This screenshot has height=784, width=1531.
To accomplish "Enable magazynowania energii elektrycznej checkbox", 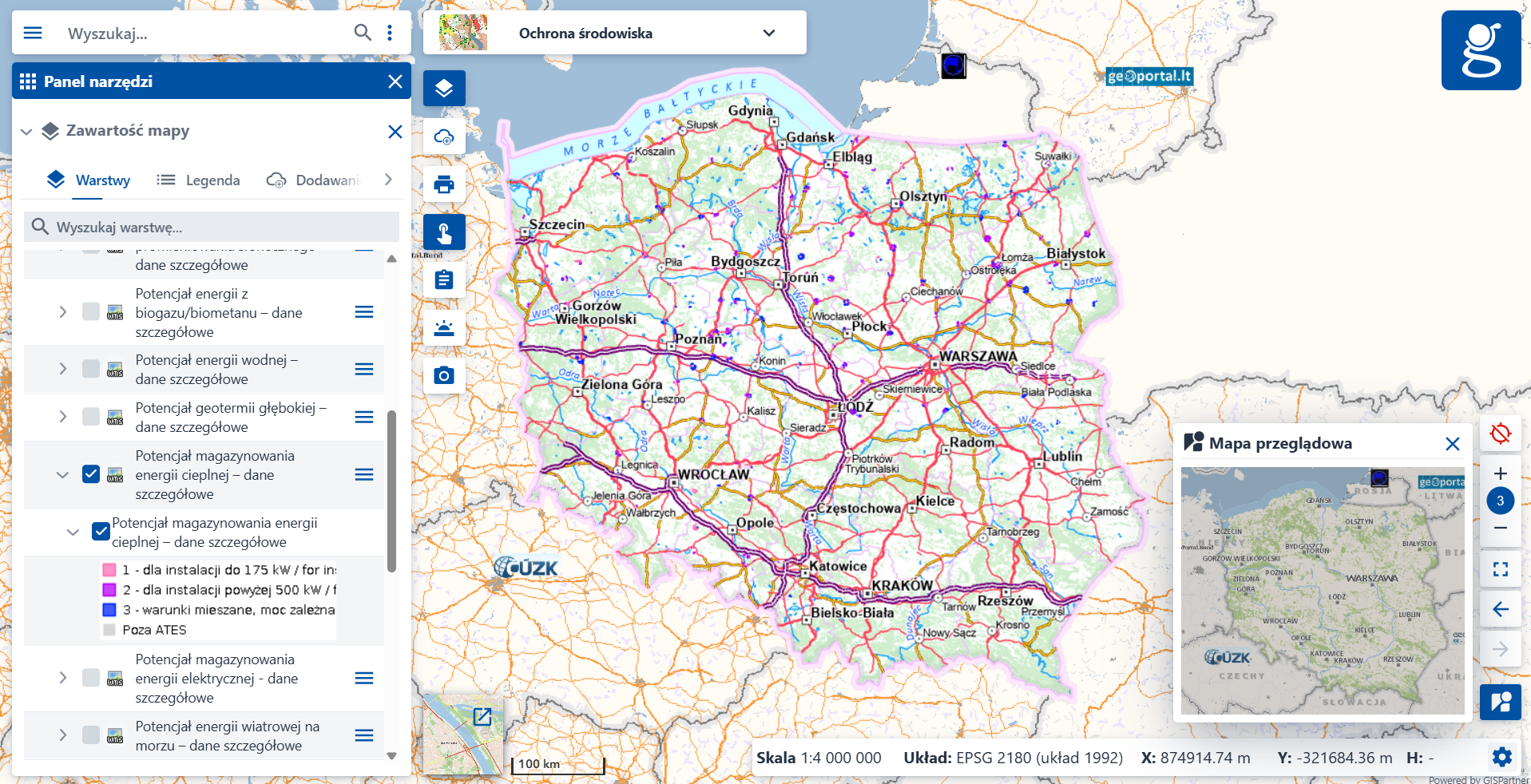I will [x=91, y=678].
